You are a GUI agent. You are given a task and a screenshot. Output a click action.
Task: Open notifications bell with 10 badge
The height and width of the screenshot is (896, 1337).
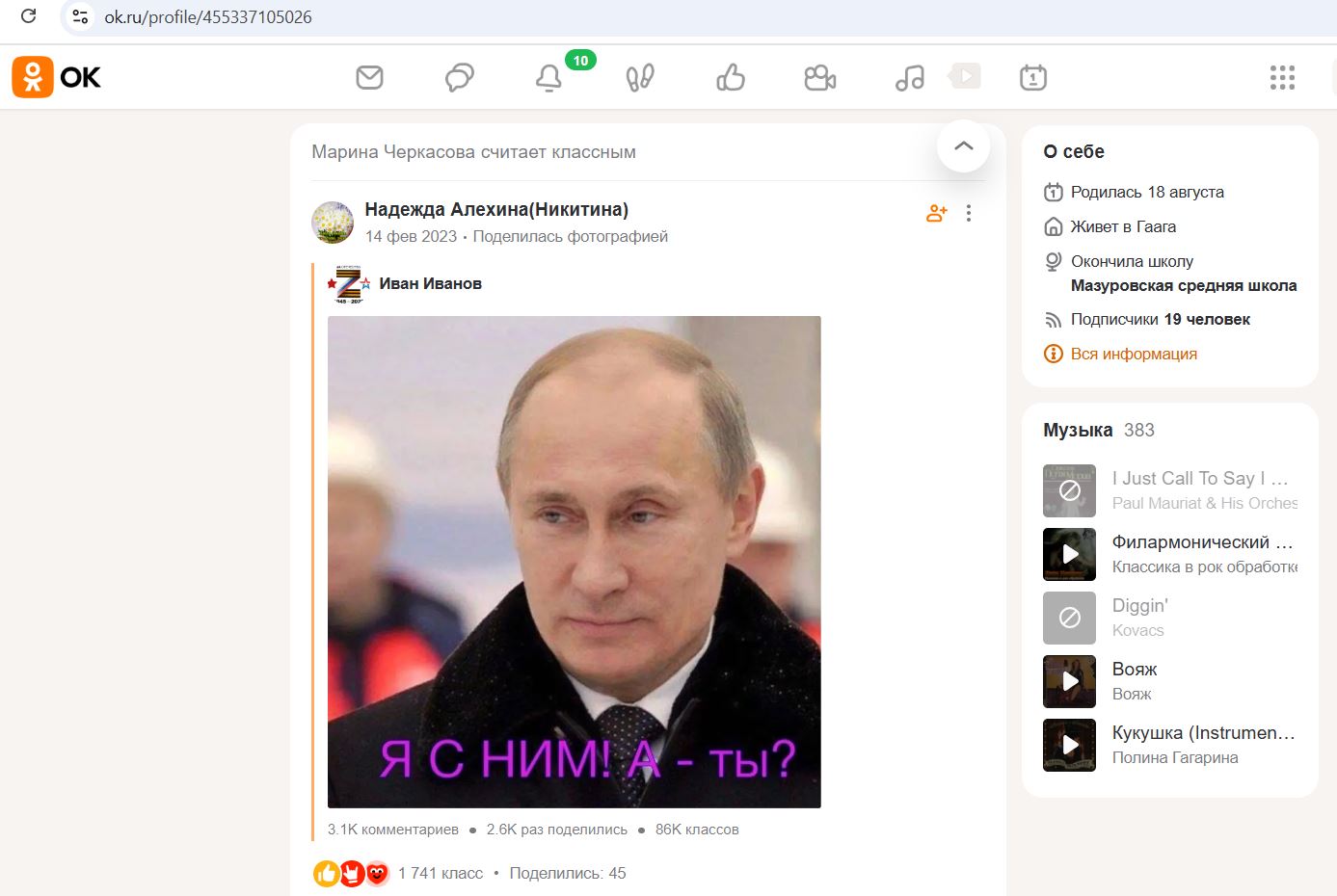point(549,78)
